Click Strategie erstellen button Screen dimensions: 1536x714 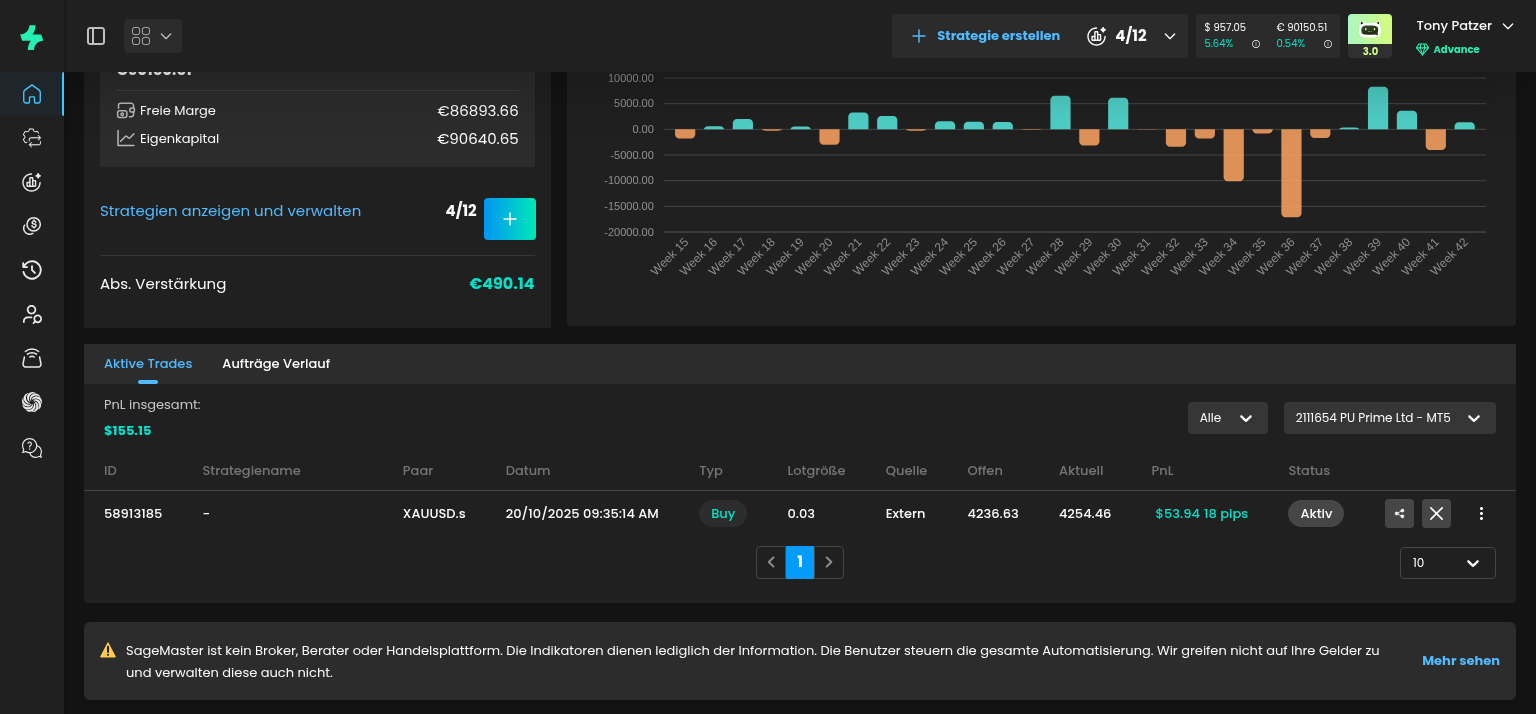986,36
